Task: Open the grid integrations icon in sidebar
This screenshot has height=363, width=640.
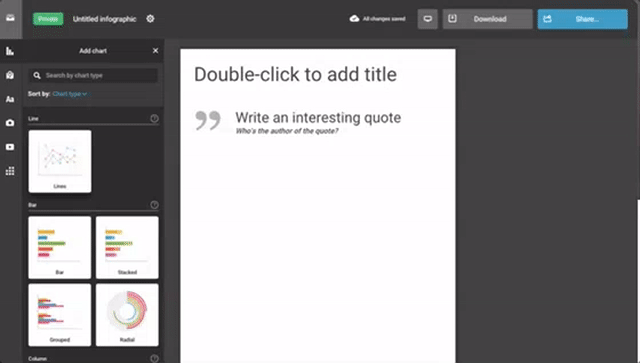Action: (x=10, y=171)
